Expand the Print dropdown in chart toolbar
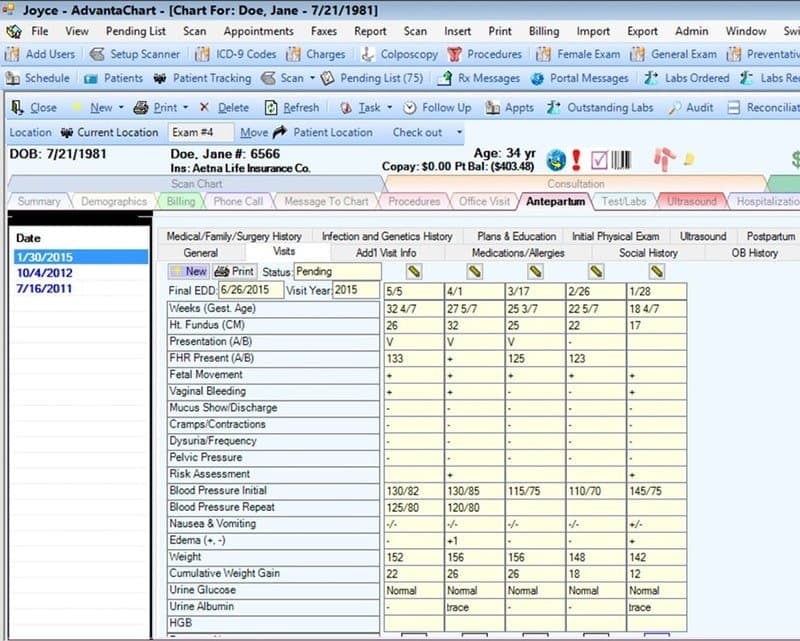Viewport: 800px width, 641px height. point(186,107)
